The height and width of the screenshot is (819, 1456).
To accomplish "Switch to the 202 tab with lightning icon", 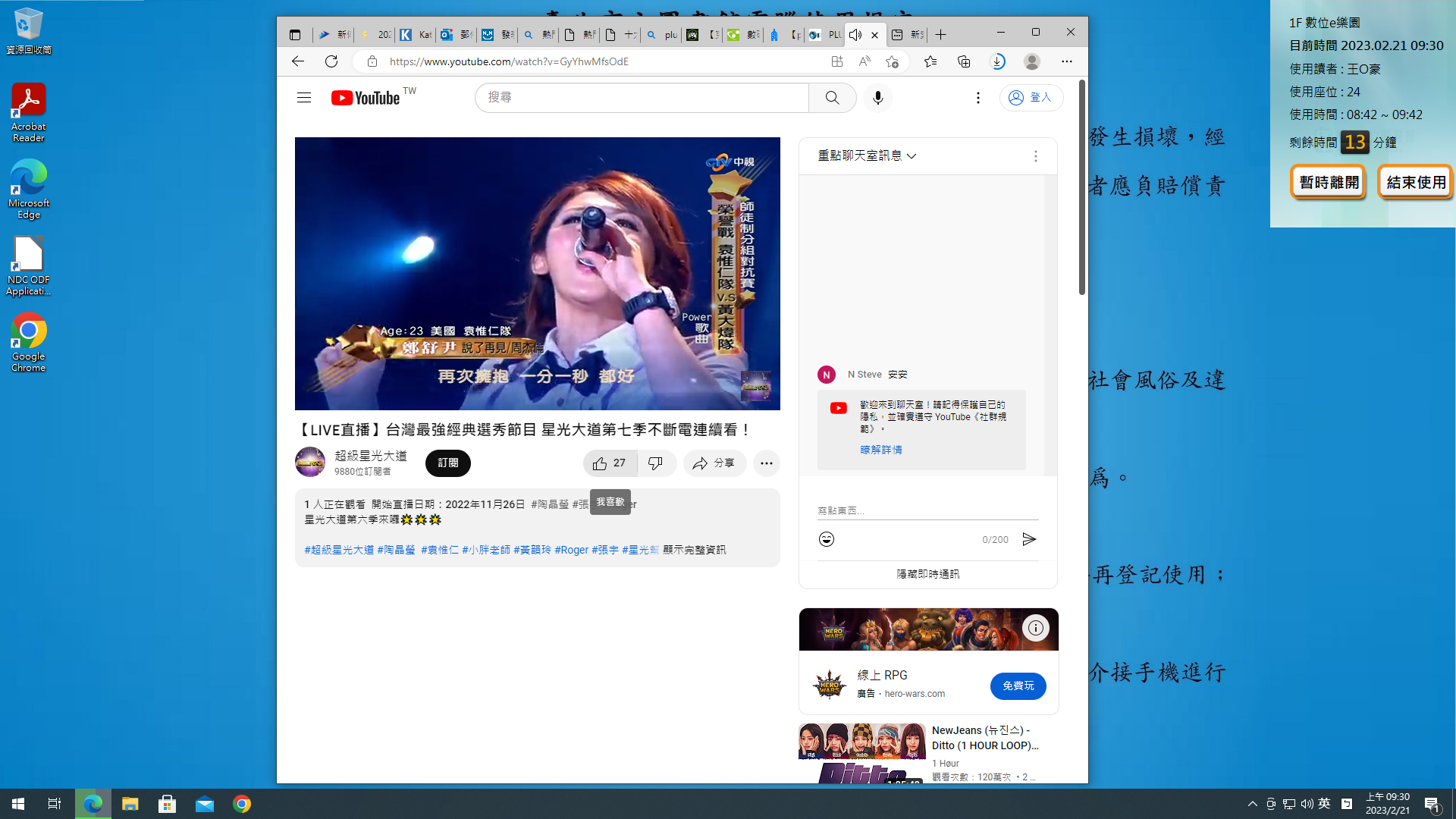I will (x=374, y=35).
